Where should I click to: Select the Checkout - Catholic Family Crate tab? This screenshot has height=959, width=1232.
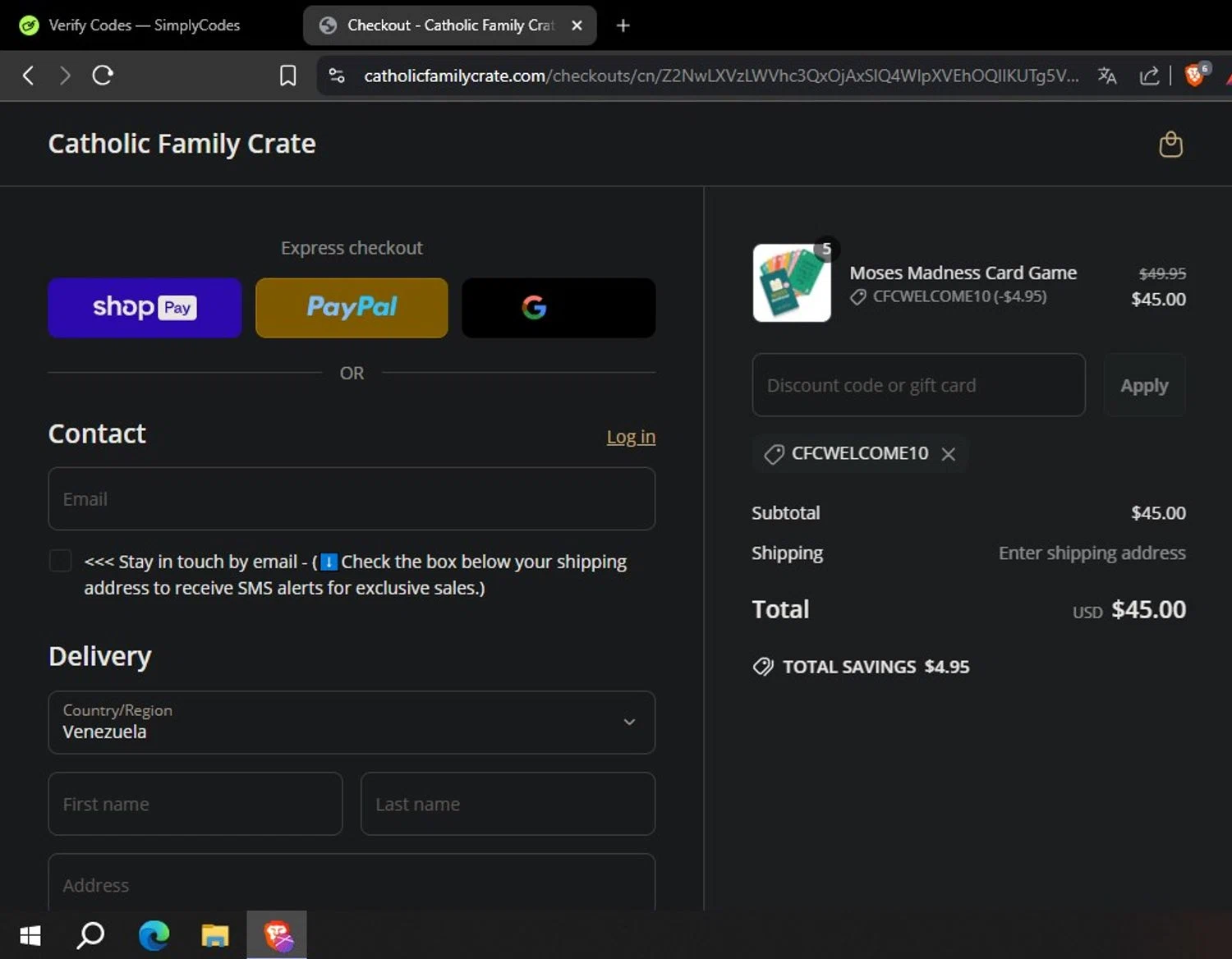click(x=449, y=25)
